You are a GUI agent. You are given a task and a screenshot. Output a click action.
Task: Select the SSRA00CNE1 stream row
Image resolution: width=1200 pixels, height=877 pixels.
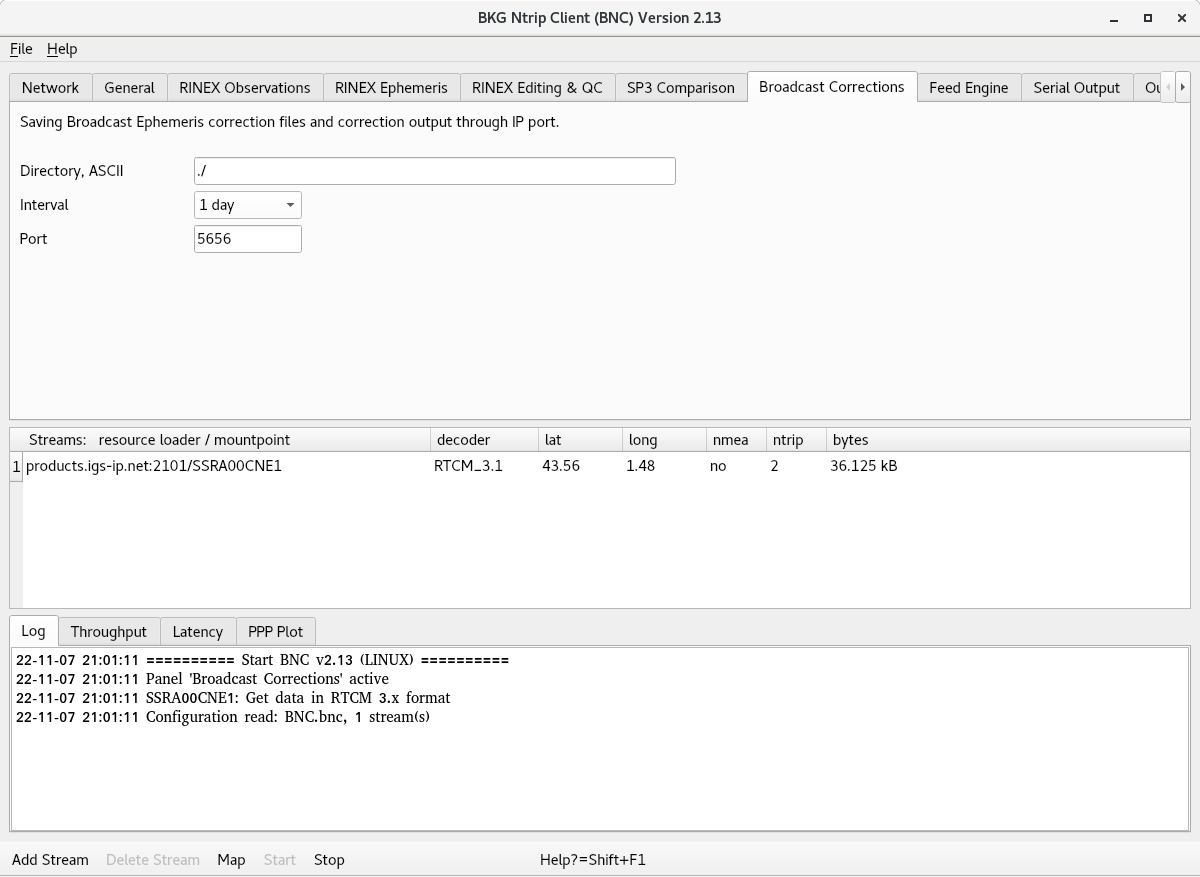(154, 466)
